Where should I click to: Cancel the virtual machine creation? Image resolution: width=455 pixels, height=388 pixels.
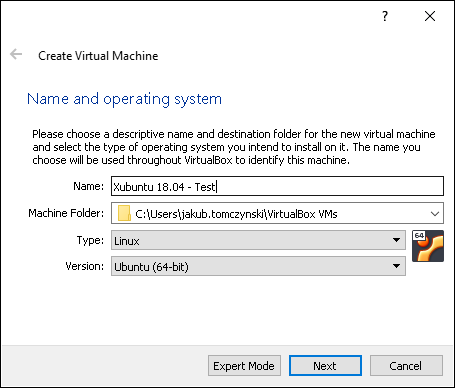click(406, 366)
